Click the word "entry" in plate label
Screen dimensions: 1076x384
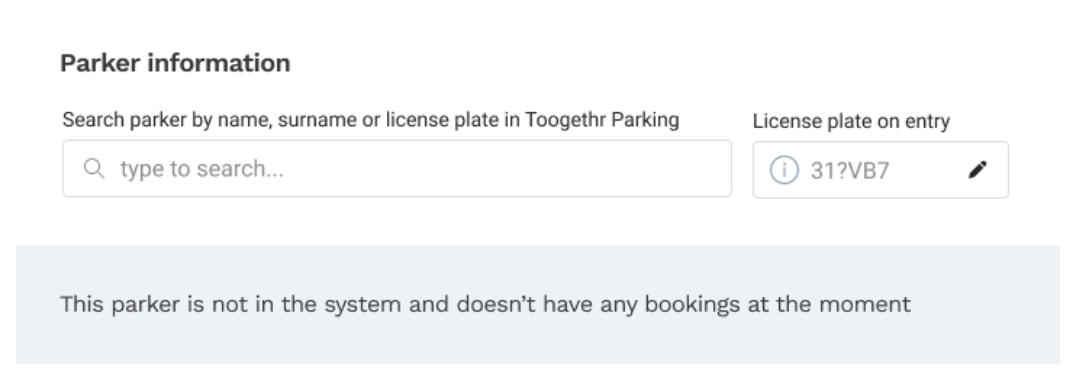coord(927,121)
